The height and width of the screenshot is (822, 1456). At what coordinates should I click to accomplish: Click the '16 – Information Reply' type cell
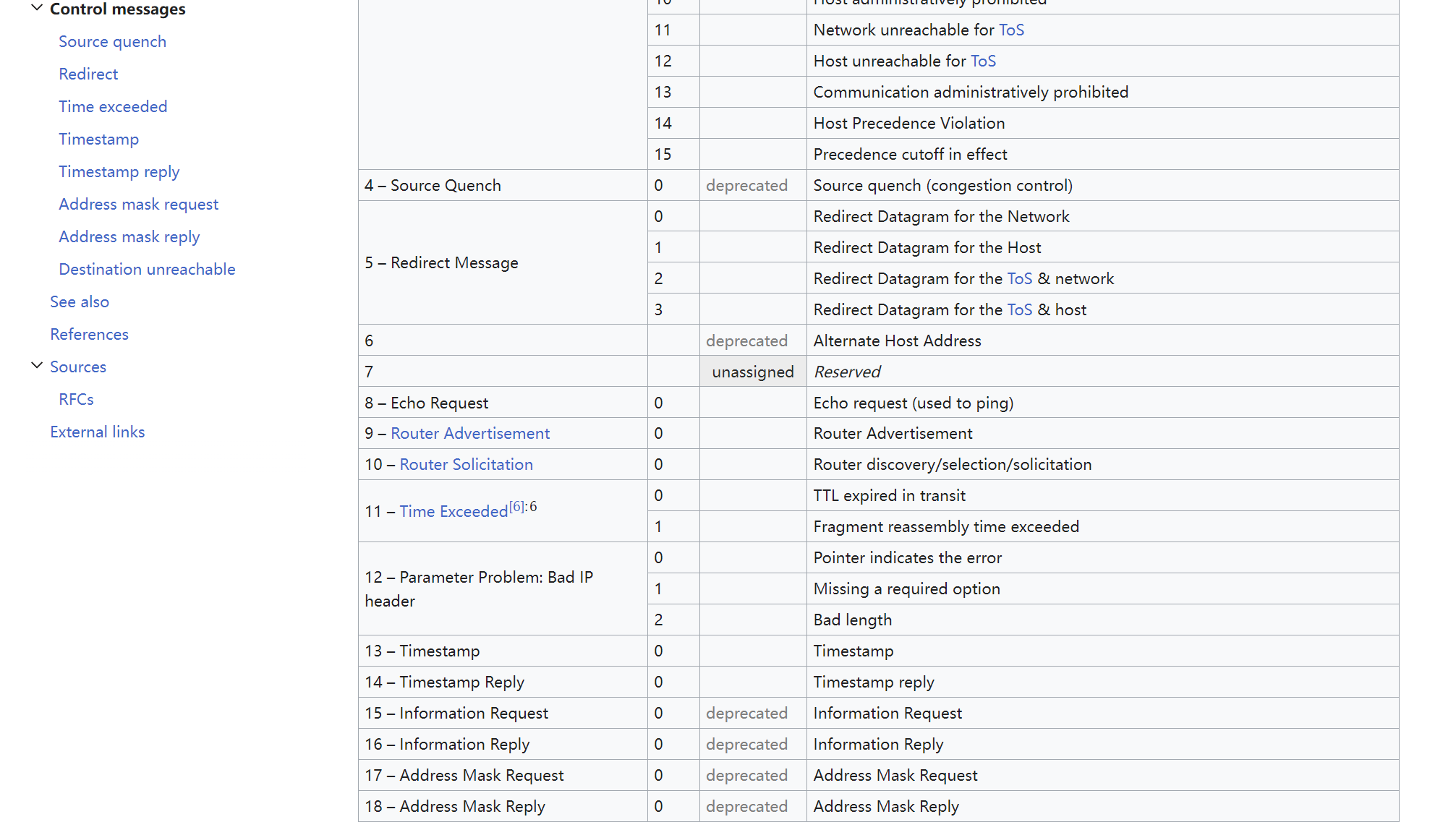503,744
